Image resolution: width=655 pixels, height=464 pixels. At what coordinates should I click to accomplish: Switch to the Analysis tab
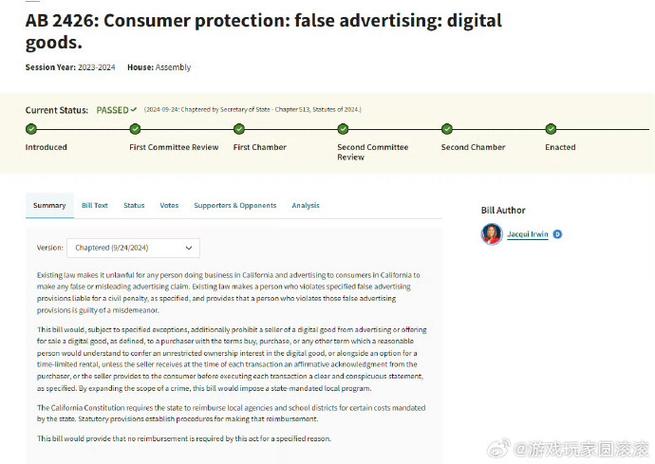click(305, 205)
